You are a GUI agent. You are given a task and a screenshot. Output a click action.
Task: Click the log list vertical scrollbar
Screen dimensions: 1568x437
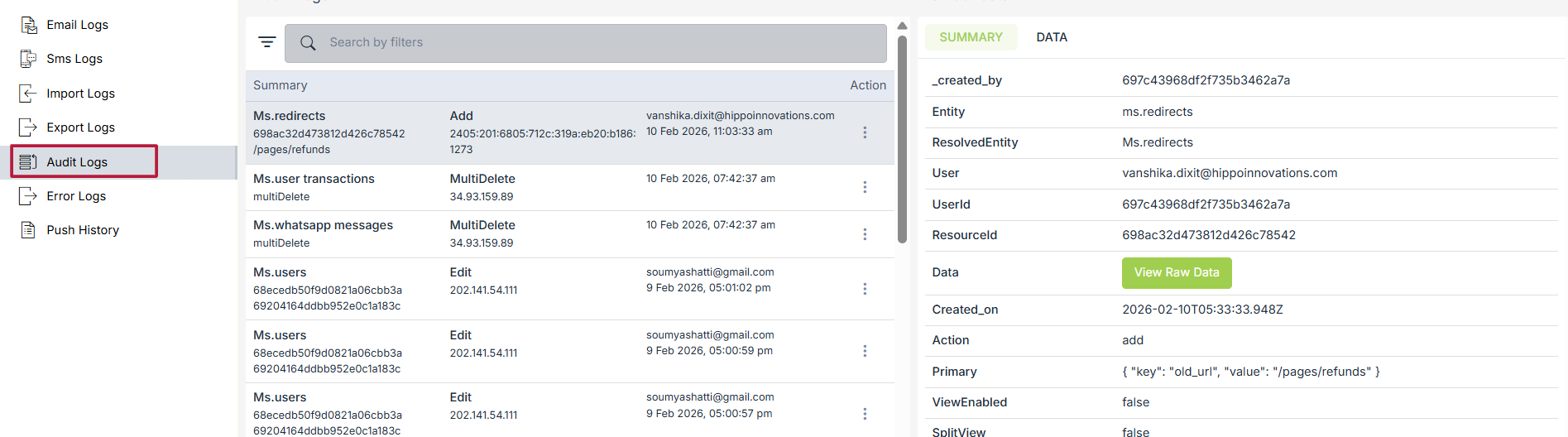(902, 141)
